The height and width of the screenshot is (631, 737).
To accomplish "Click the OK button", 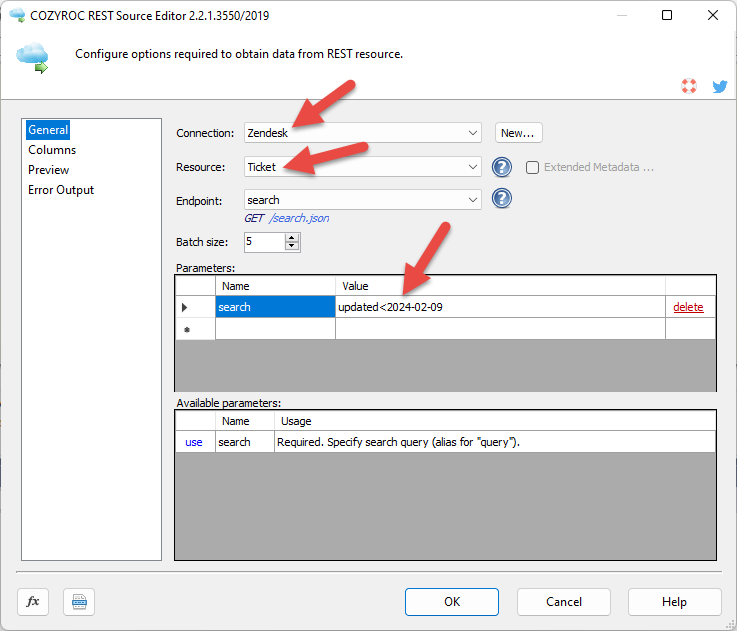I will [x=452, y=601].
